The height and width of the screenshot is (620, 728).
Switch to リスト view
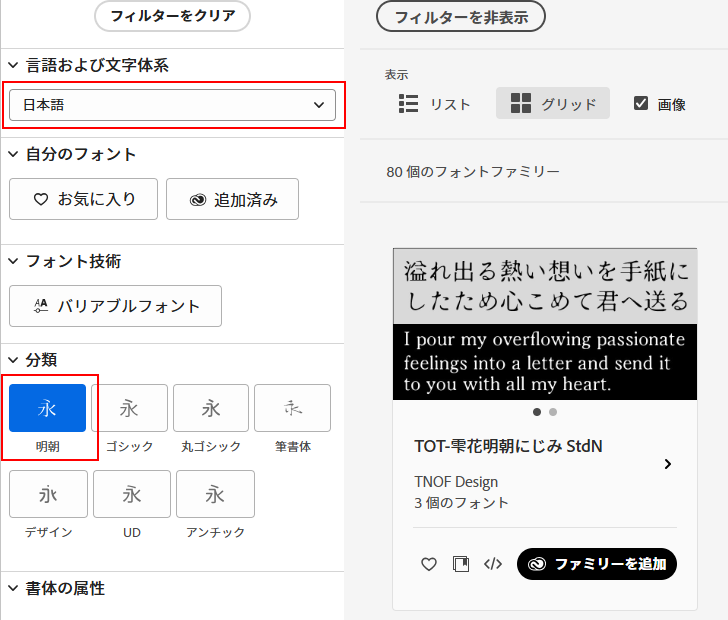point(434,104)
